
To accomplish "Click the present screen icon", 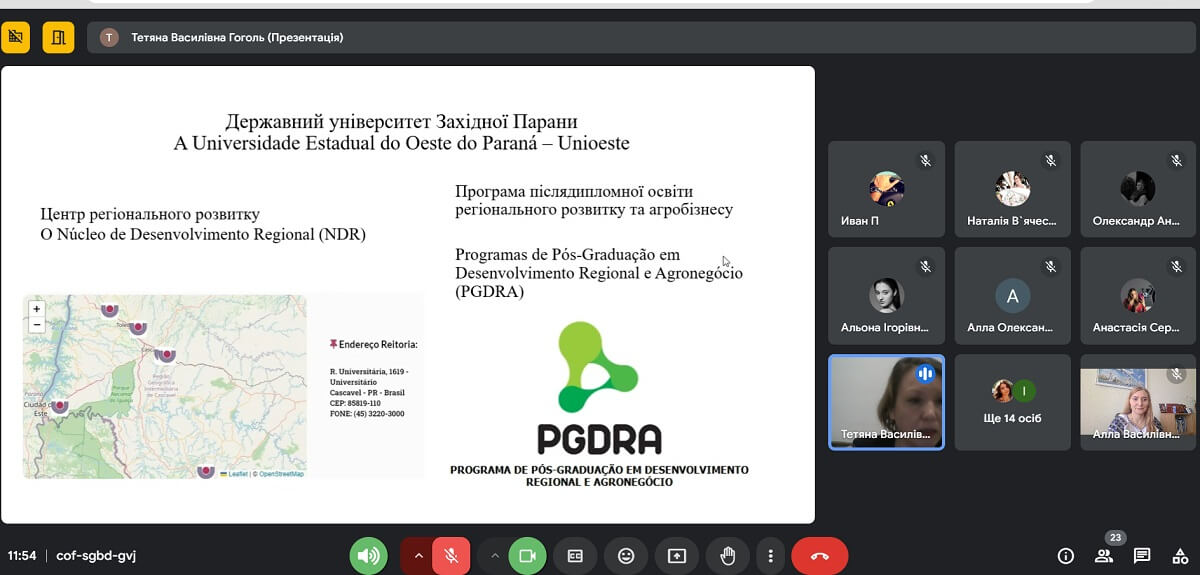I will [x=677, y=556].
